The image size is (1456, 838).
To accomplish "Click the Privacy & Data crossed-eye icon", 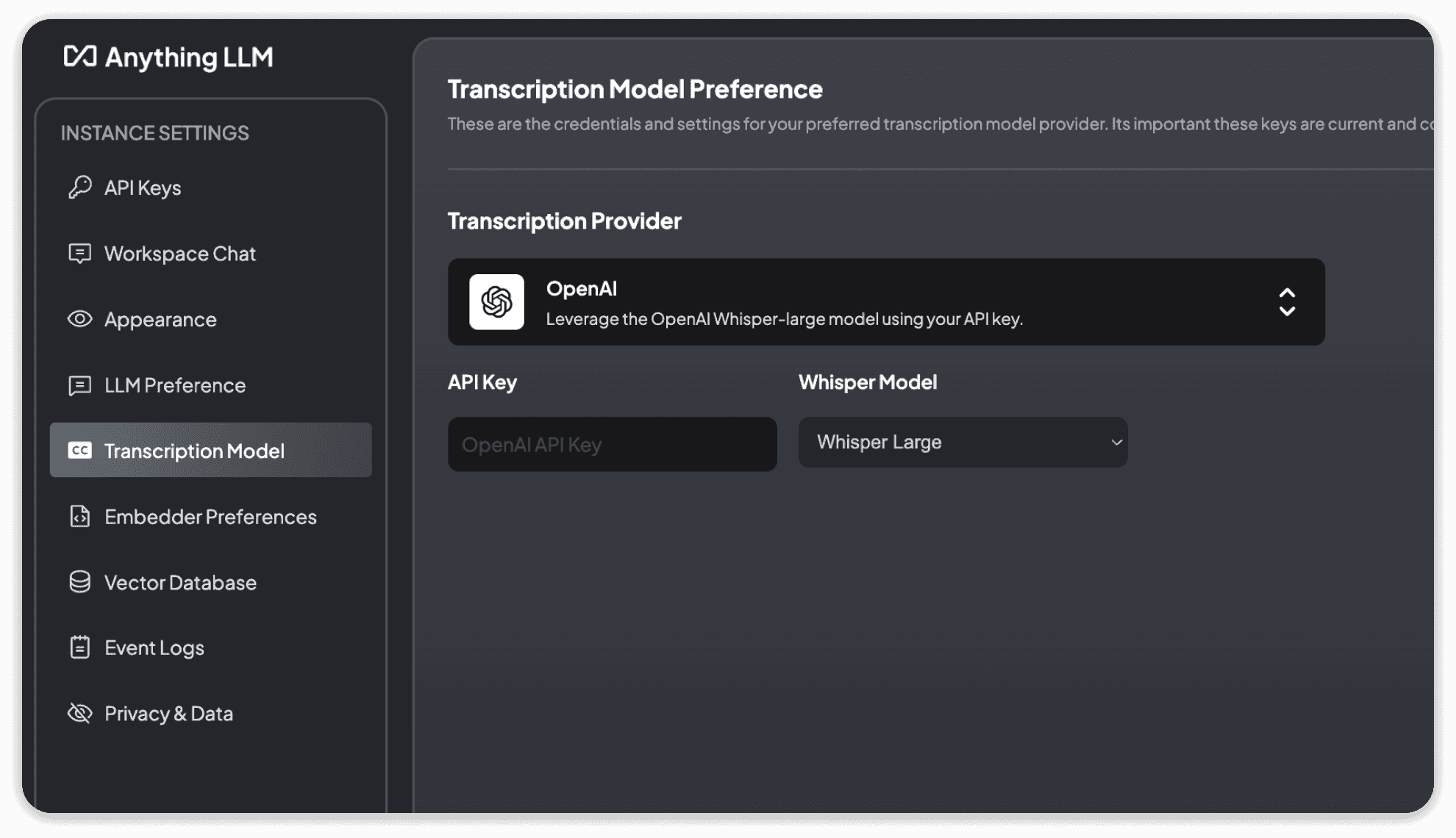I will point(80,713).
